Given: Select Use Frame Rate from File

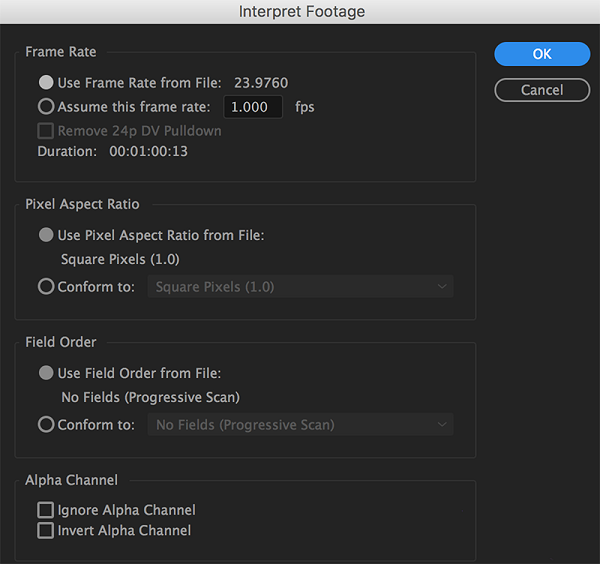Looking at the screenshot, I should (x=46, y=83).
